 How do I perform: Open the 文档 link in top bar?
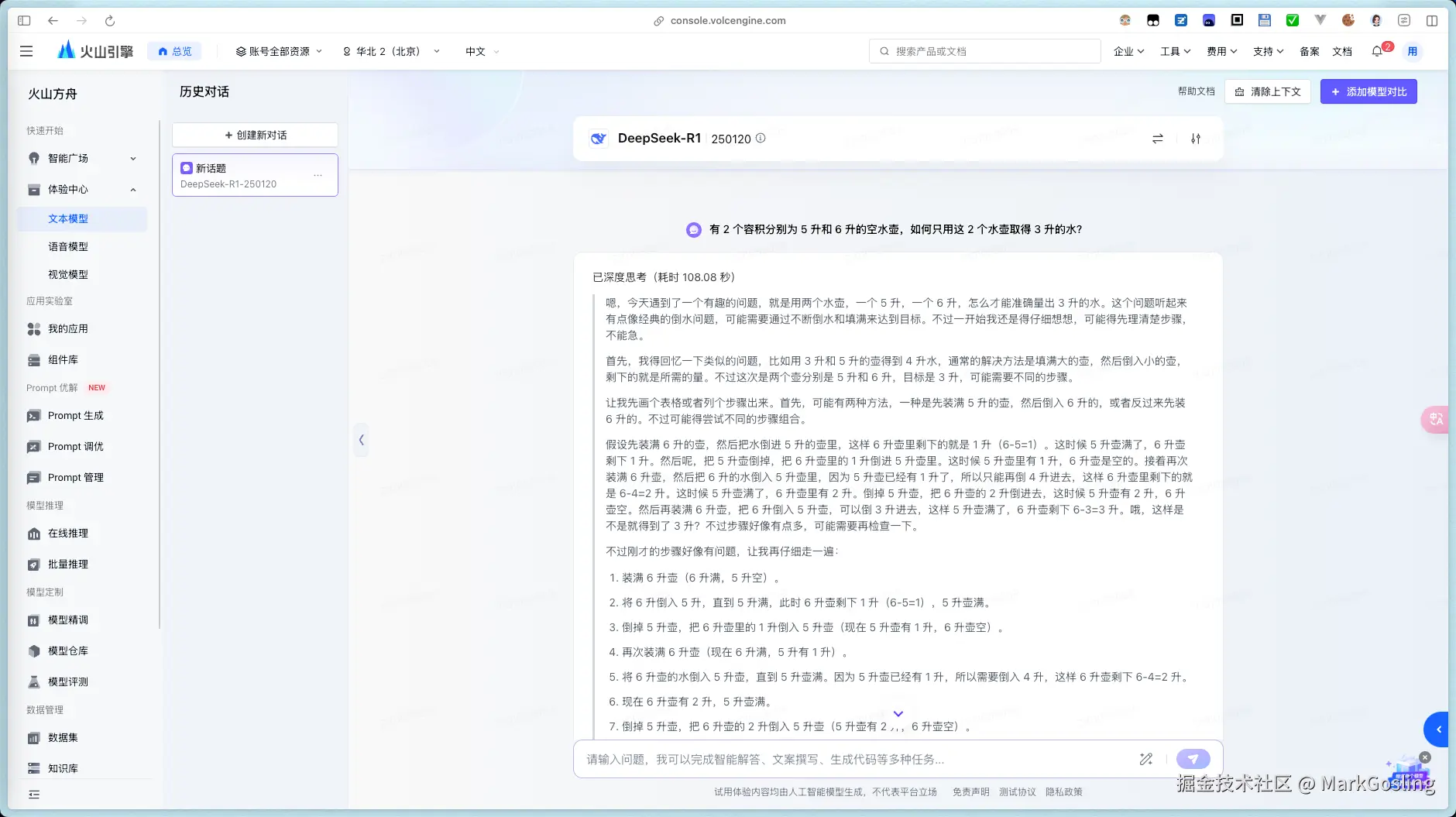pyautogui.click(x=1342, y=51)
